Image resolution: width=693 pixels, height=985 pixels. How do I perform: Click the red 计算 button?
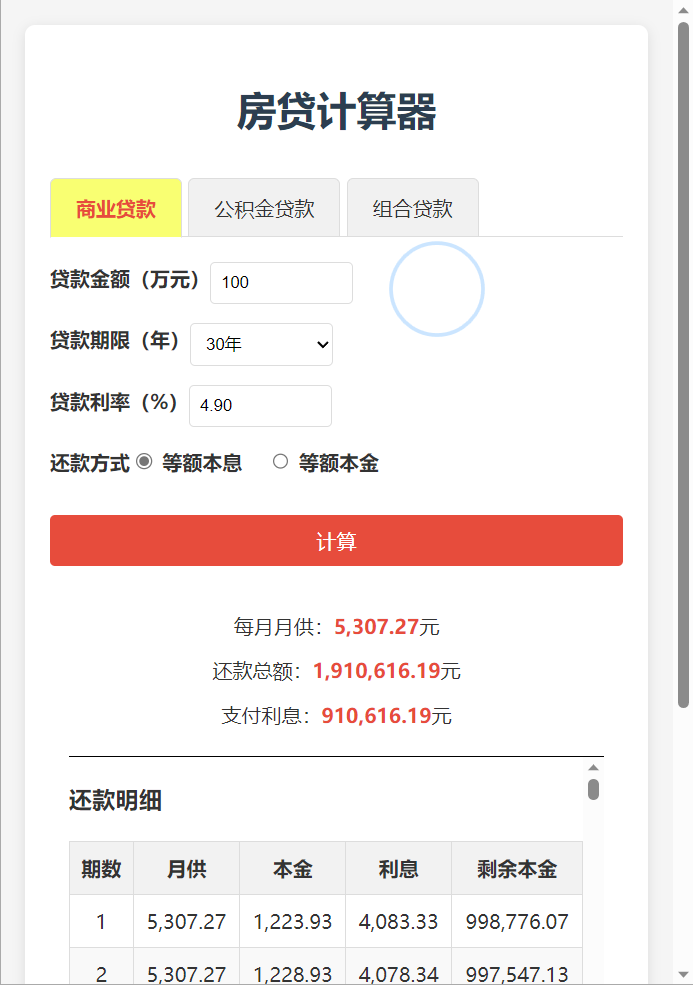coord(336,541)
